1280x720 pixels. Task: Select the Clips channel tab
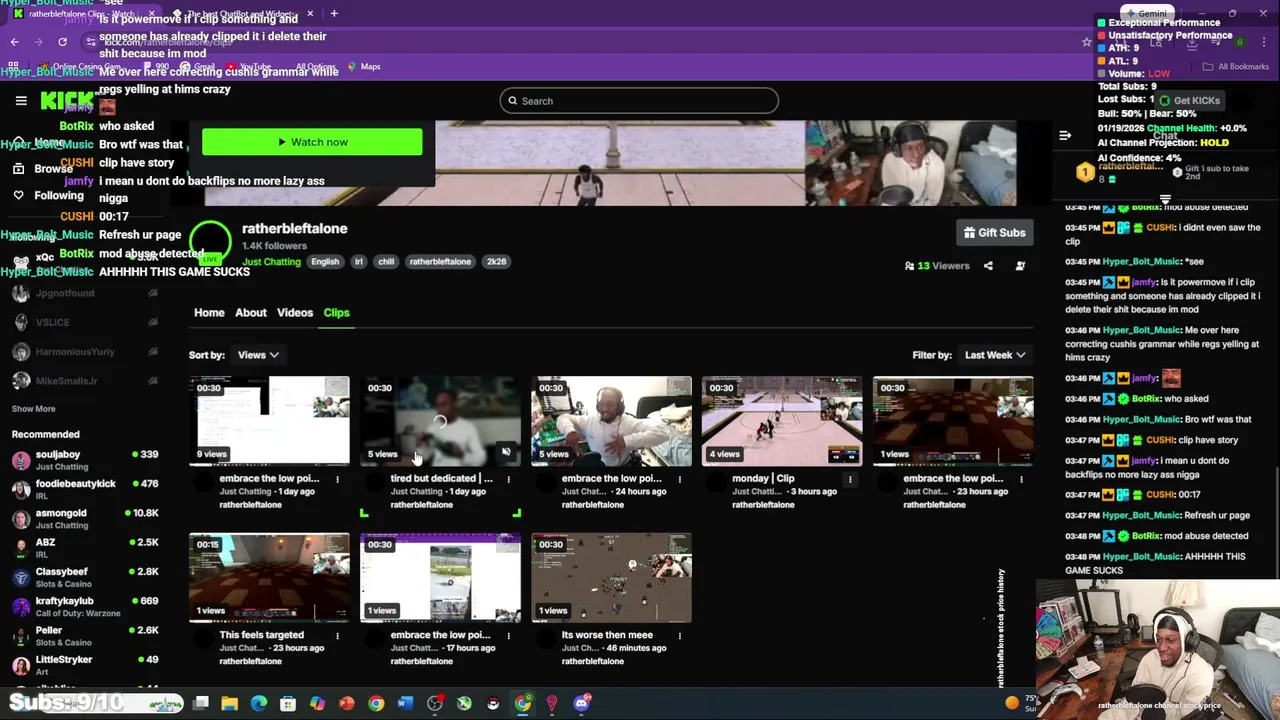point(336,313)
